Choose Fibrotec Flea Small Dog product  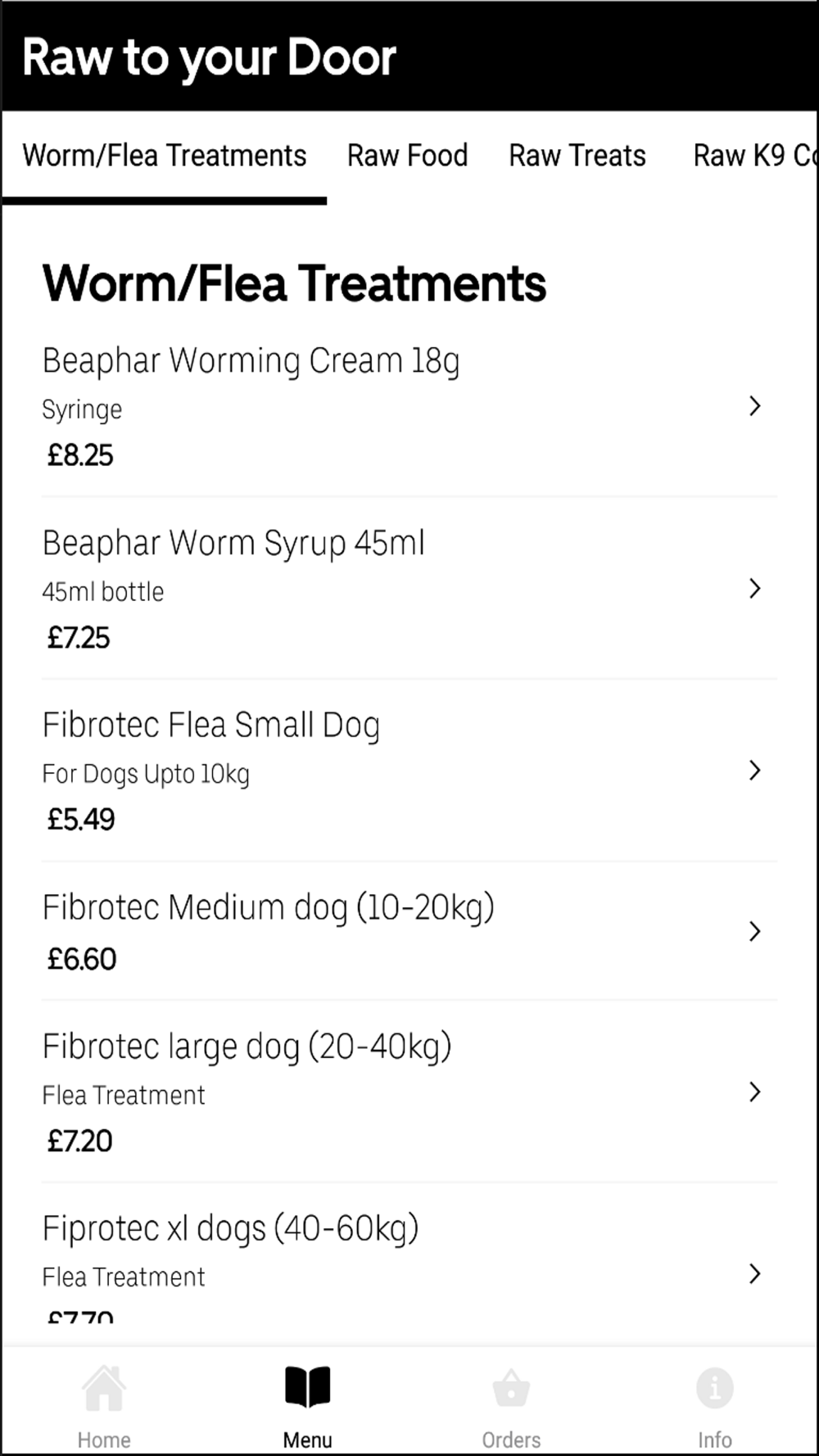211,726
